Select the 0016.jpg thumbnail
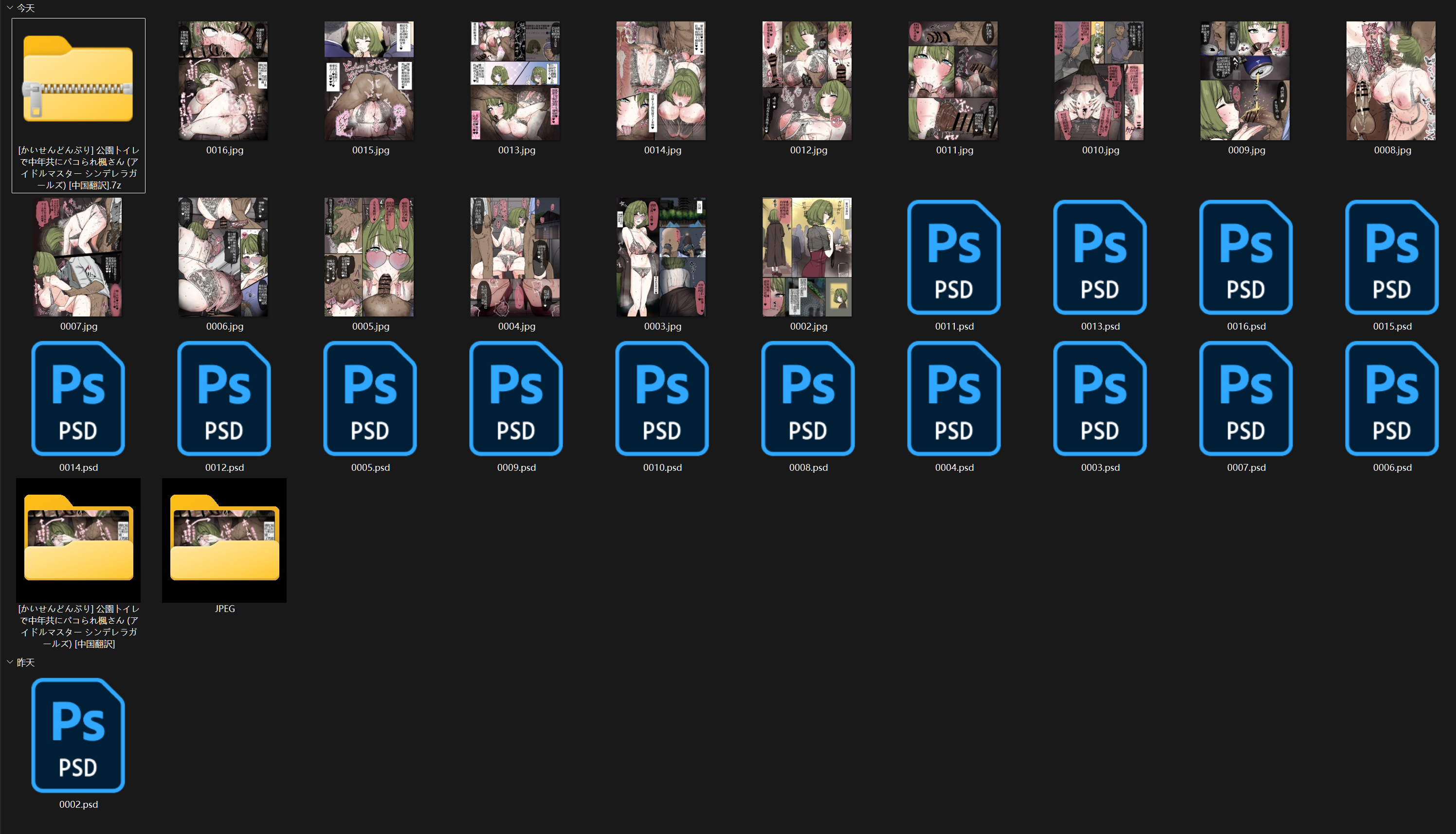 tap(223, 81)
